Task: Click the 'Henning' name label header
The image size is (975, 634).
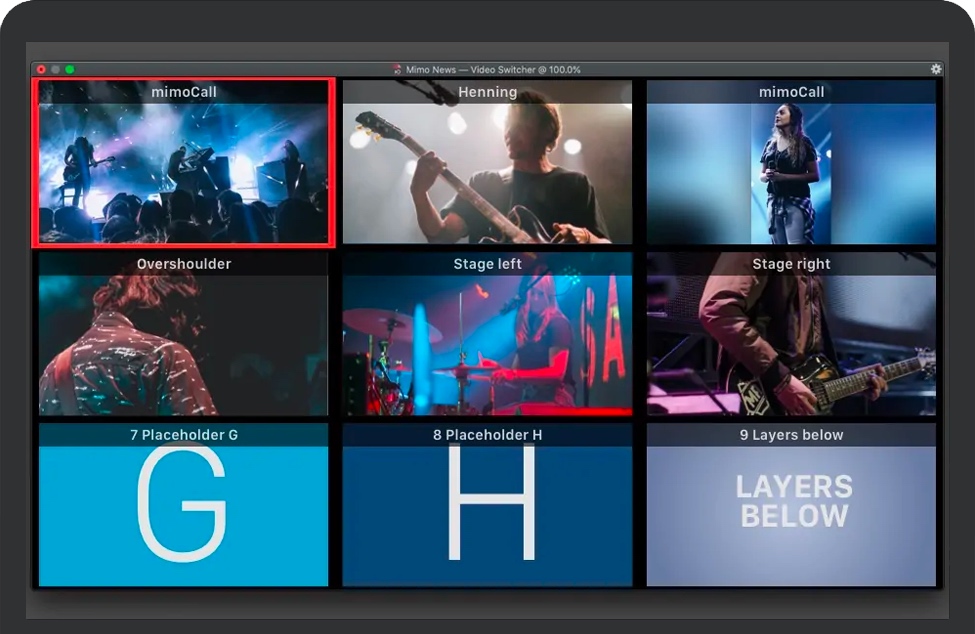Action: coord(487,92)
